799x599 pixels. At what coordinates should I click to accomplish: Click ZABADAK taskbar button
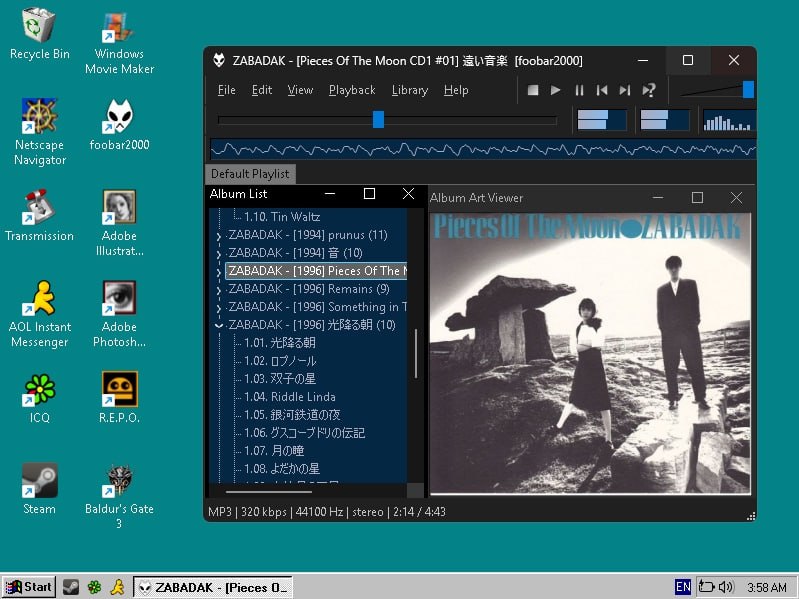[212, 587]
